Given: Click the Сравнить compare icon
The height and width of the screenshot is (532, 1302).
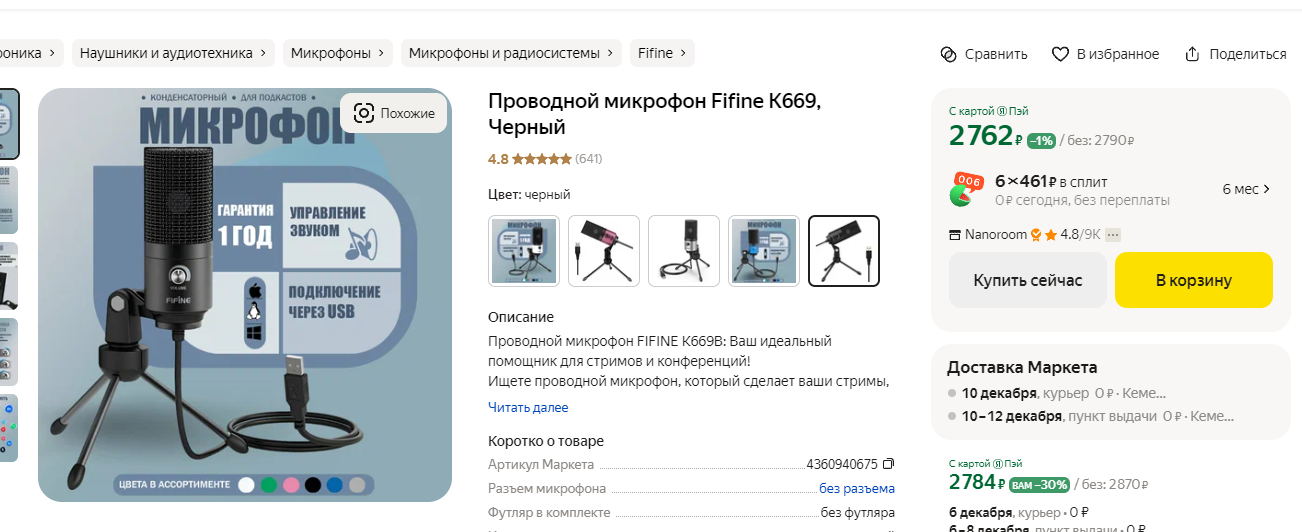Looking at the screenshot, I should 949,54.
